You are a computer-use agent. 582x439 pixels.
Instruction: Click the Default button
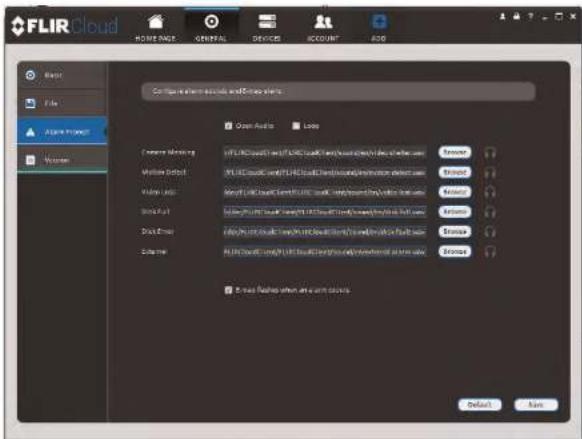coord(480,404)
